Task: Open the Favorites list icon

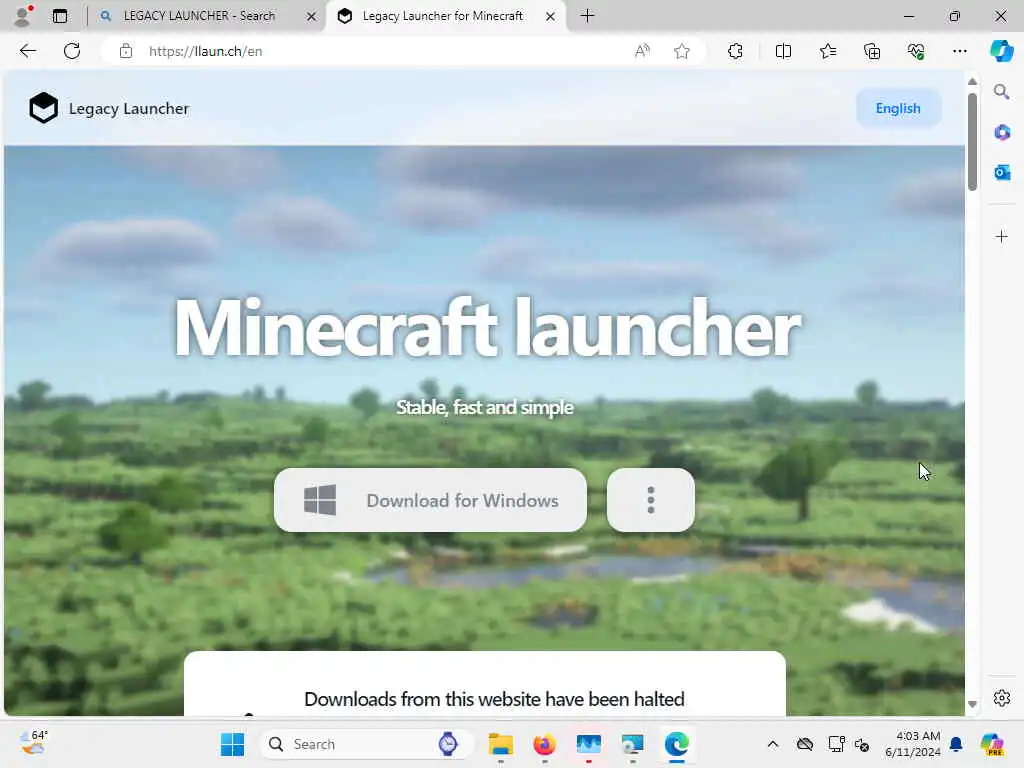Action: click(x=827, y=51)
